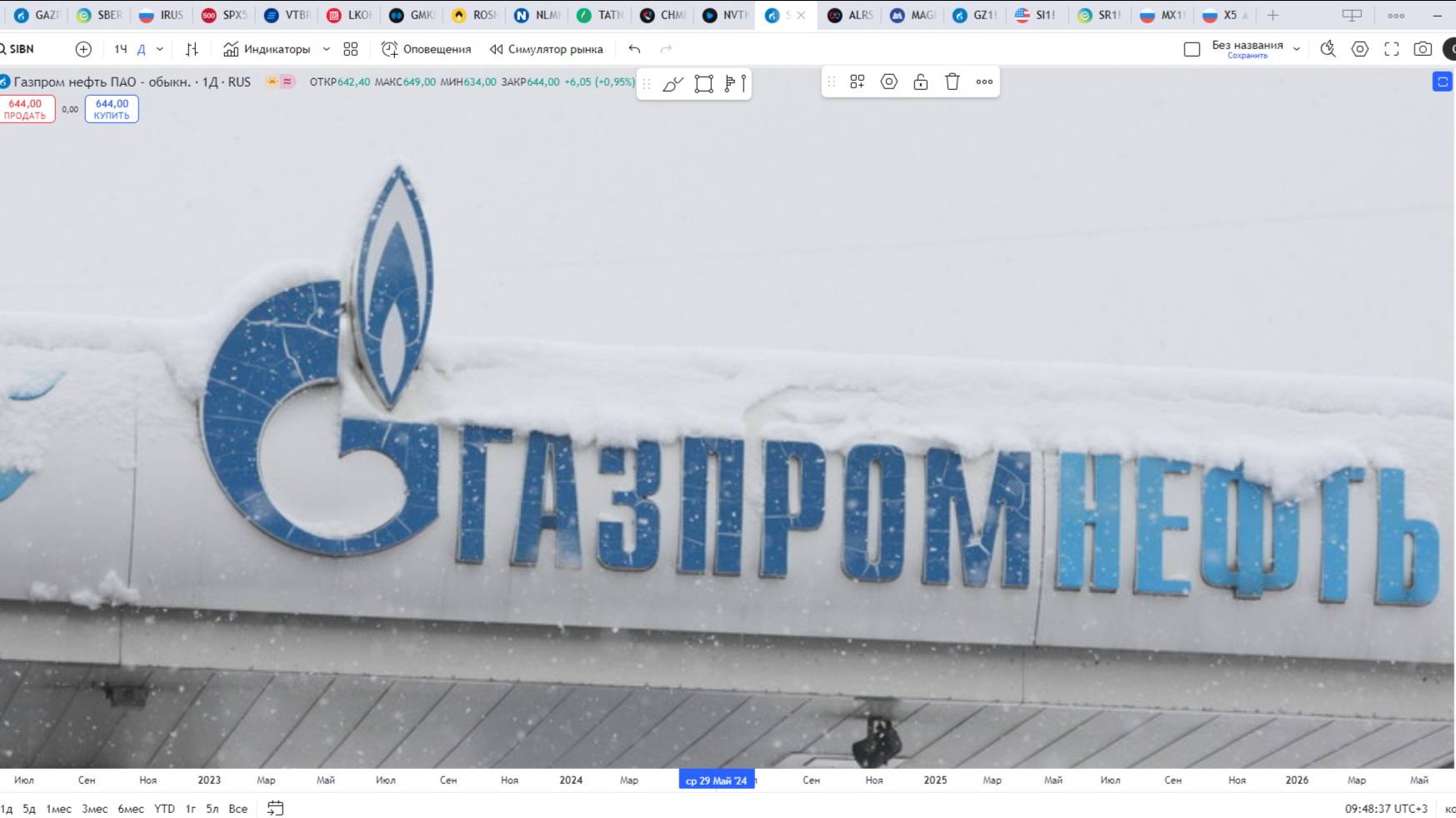
Task: Take a chart snapshot with camera icon
Action: tap(1423, 49)
